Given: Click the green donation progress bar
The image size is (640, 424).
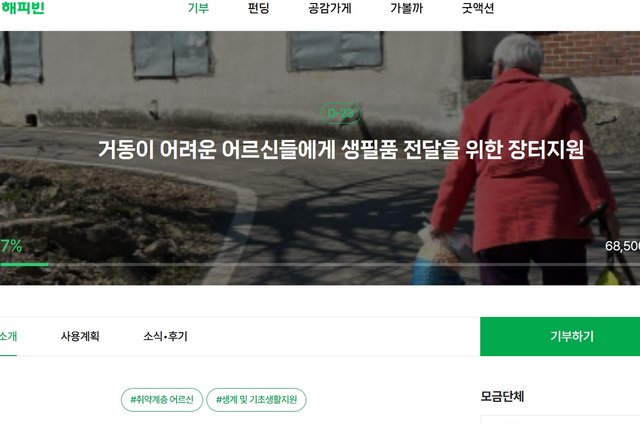Looking at the screenshot, I should click(24, 265).
